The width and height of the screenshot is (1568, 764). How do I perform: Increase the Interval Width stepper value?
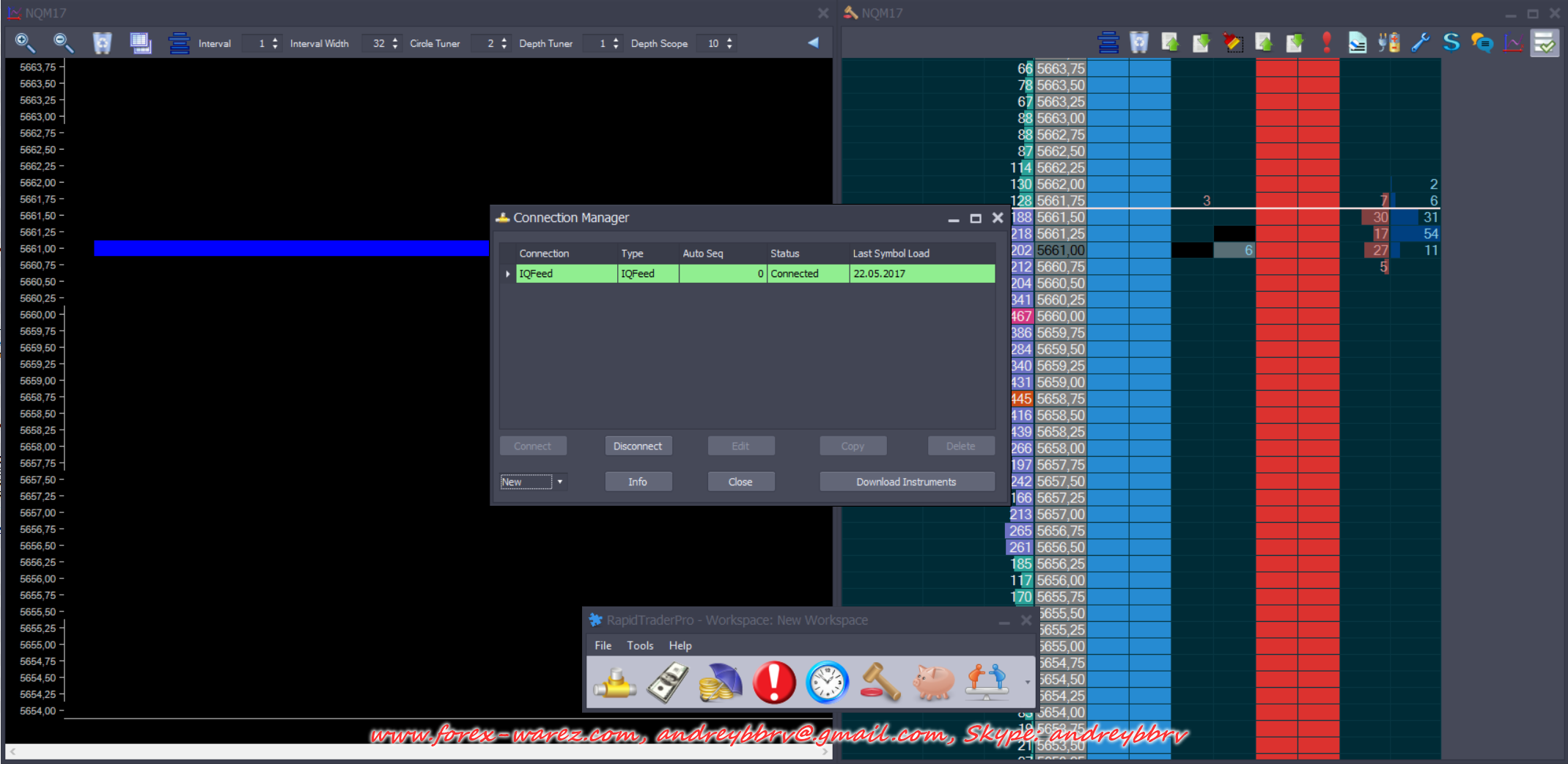click(x=395, y=40)
